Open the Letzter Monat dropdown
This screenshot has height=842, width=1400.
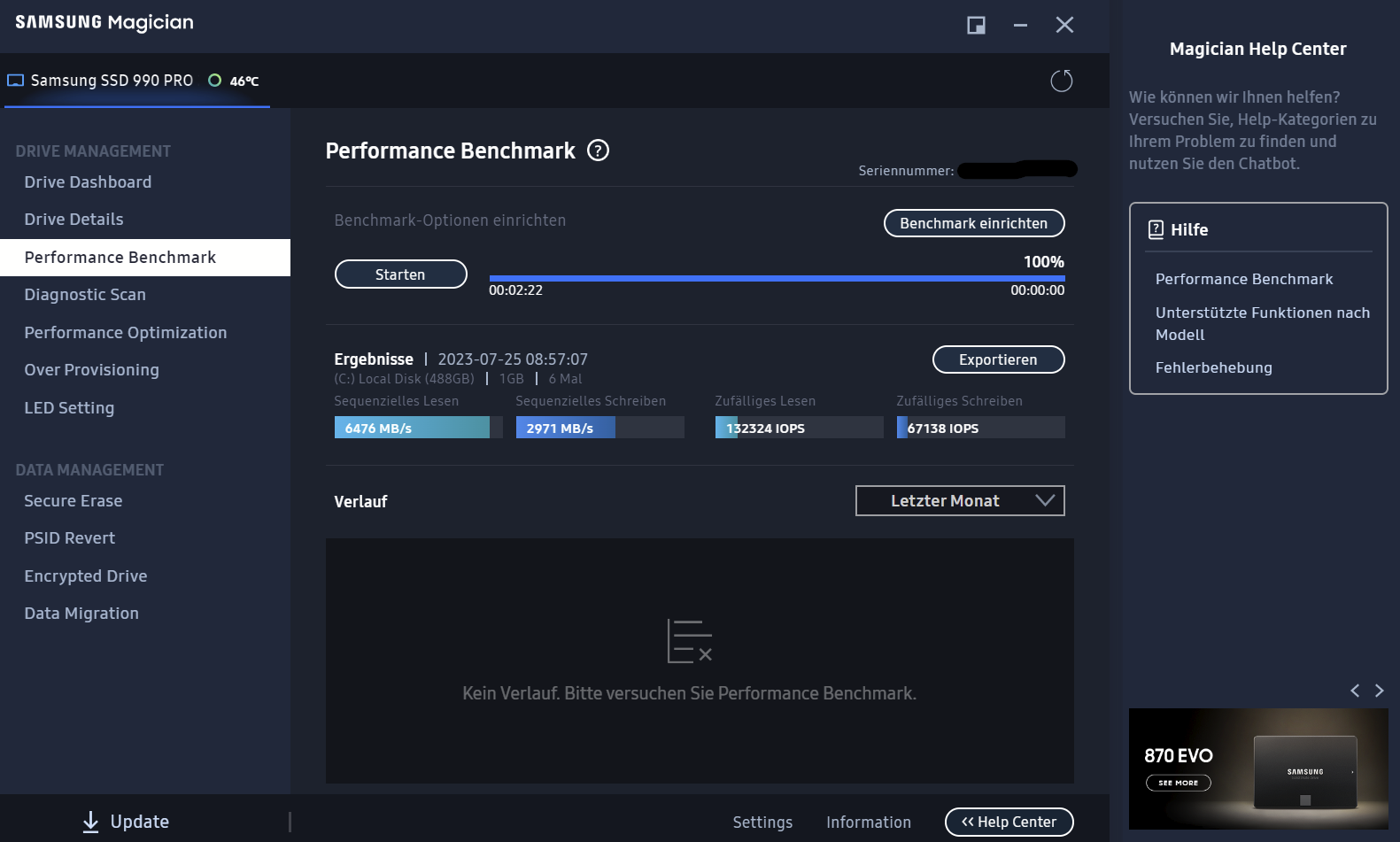960,500
